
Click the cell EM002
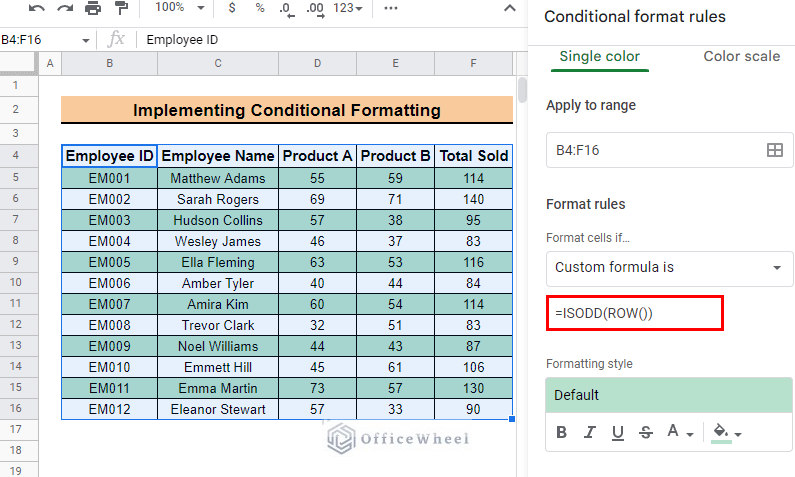click(x=110, y=199)
